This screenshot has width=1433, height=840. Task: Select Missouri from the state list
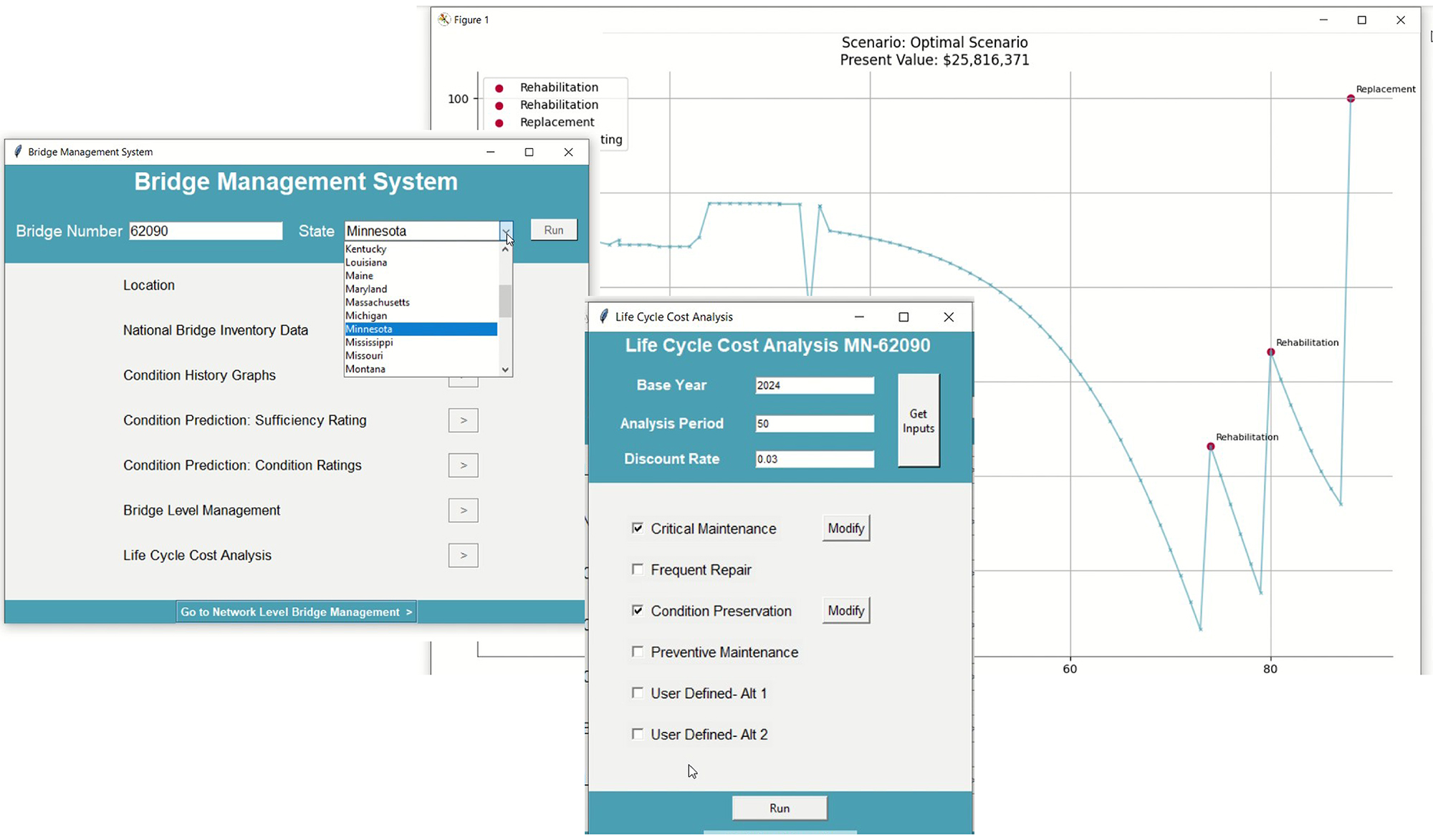(x=421, y=356)
